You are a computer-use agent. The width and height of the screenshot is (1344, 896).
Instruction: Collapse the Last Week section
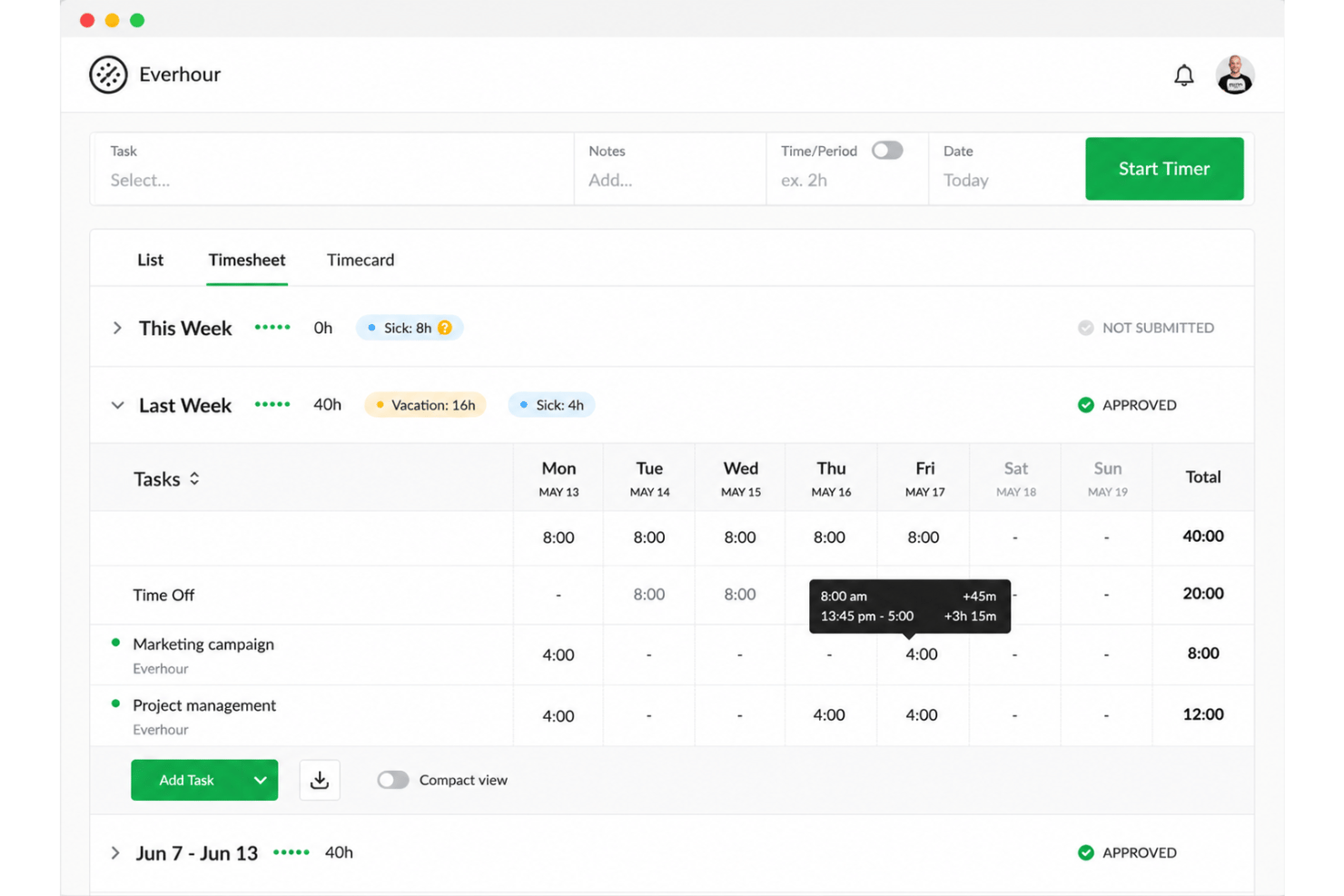click(117, 405)
